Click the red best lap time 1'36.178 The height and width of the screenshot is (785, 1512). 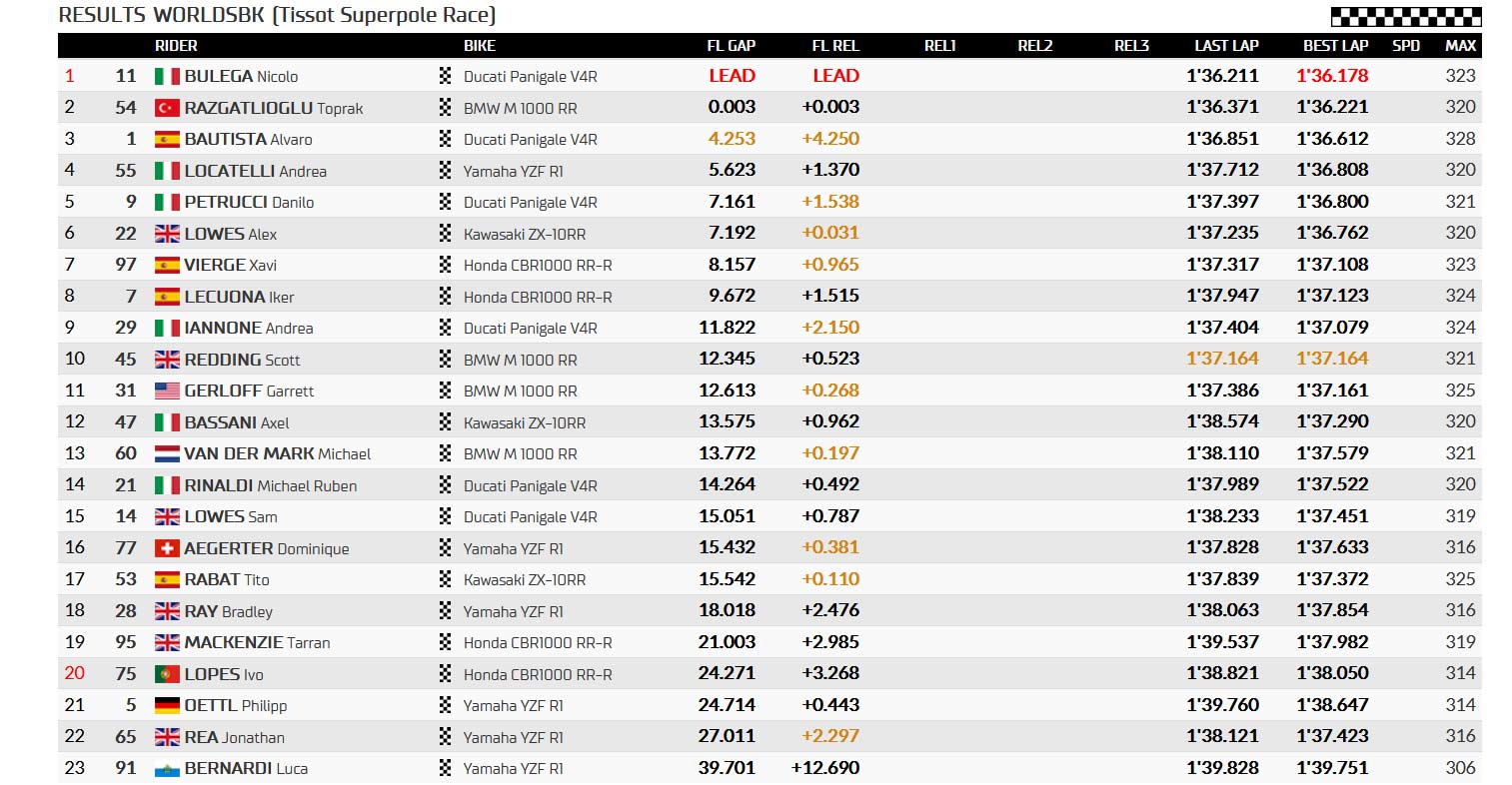click(x=1332, y=76)
